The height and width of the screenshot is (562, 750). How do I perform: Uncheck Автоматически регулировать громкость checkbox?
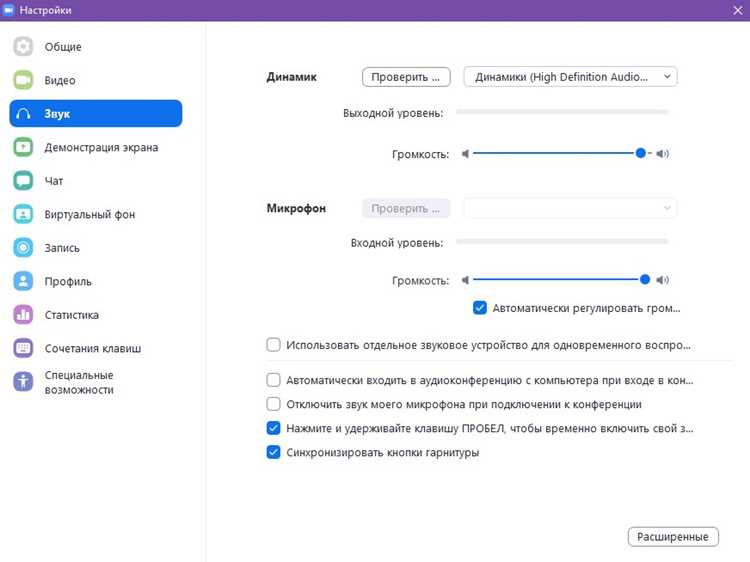click(480, 308)
